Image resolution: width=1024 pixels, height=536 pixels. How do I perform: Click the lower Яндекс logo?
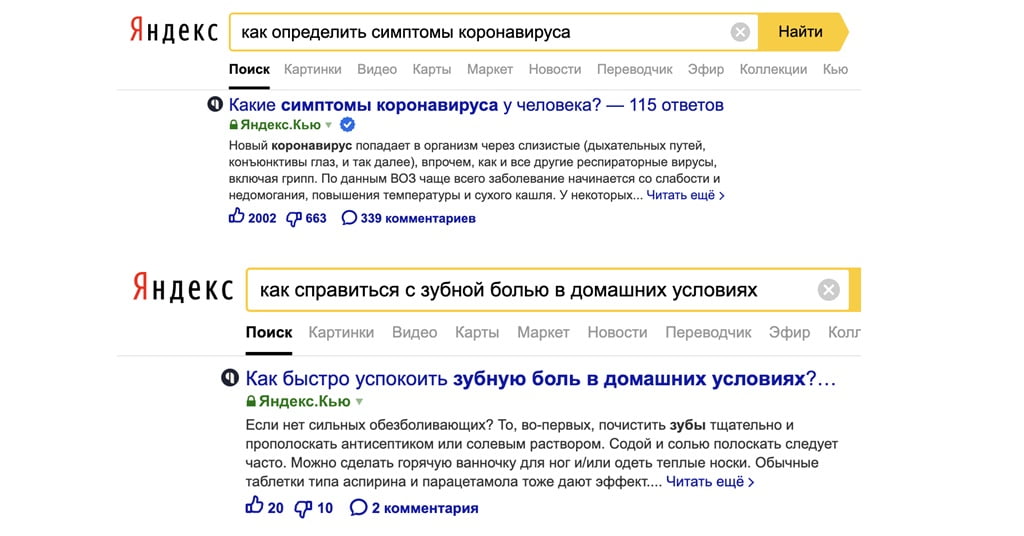pos(183,288)
